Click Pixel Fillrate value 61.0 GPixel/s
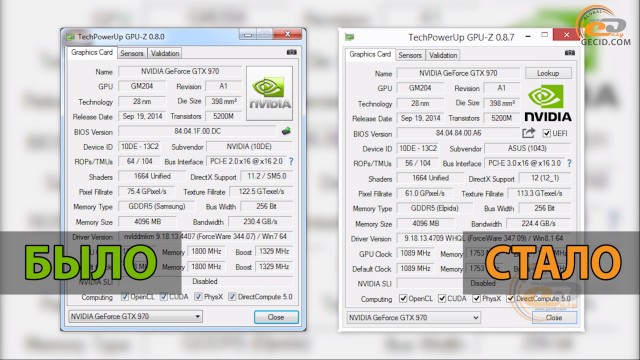This screenshot has height=360, width=640. coord(424,193)
